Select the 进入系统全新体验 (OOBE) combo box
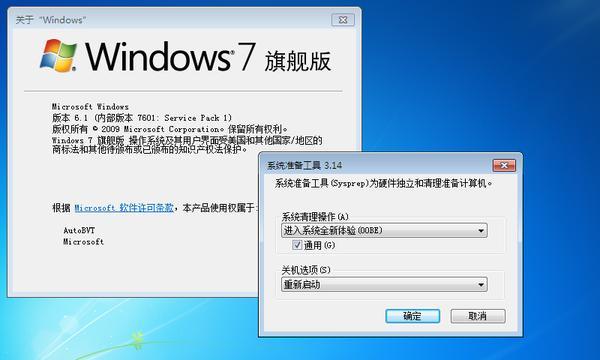 click(384, 231)
